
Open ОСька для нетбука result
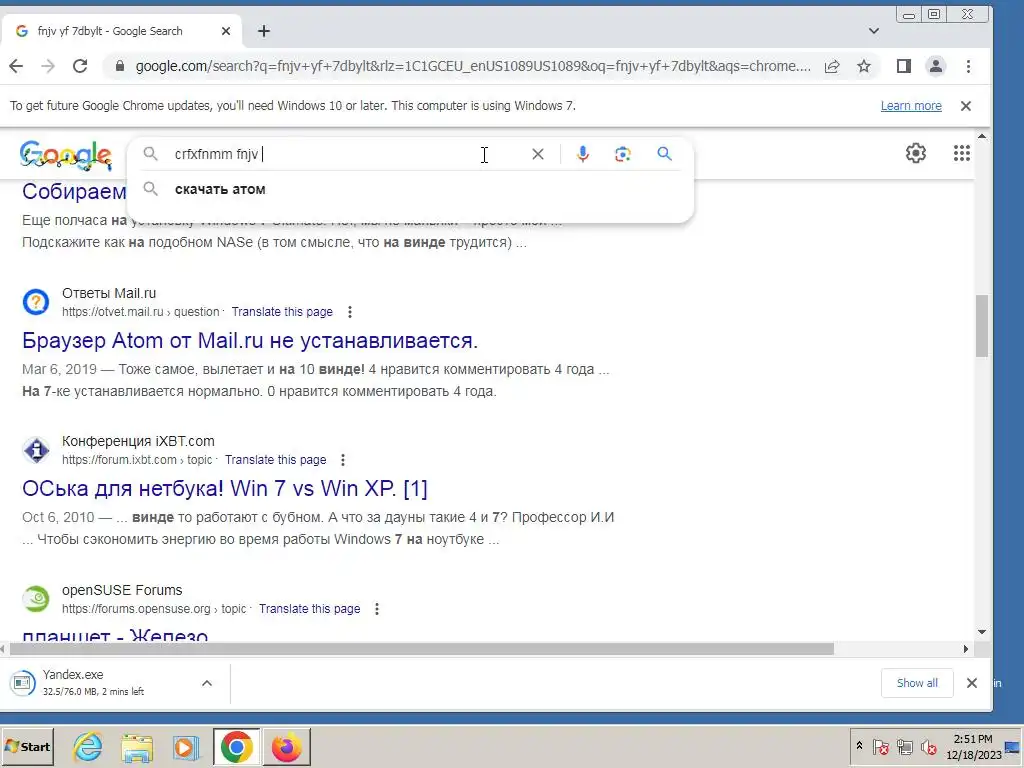point(225,488)
